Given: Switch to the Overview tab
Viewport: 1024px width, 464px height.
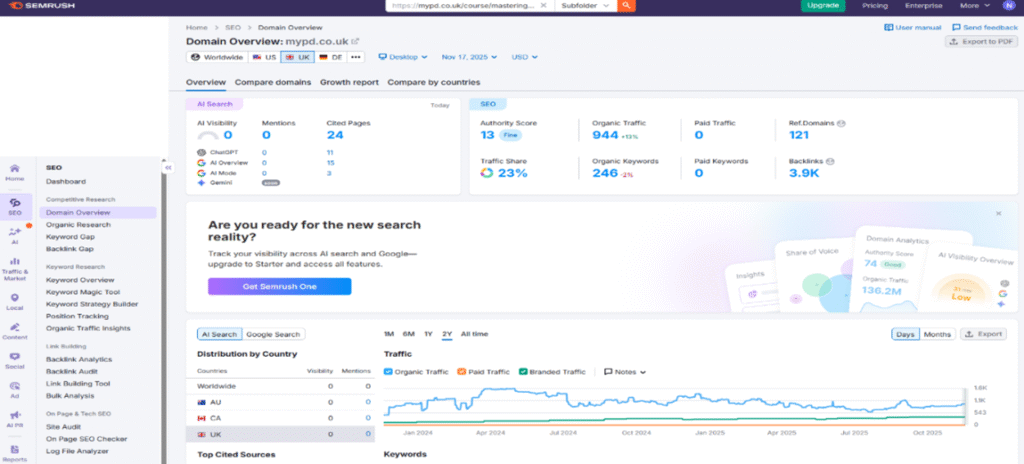Looking at the screenshot, I should 206,82.
